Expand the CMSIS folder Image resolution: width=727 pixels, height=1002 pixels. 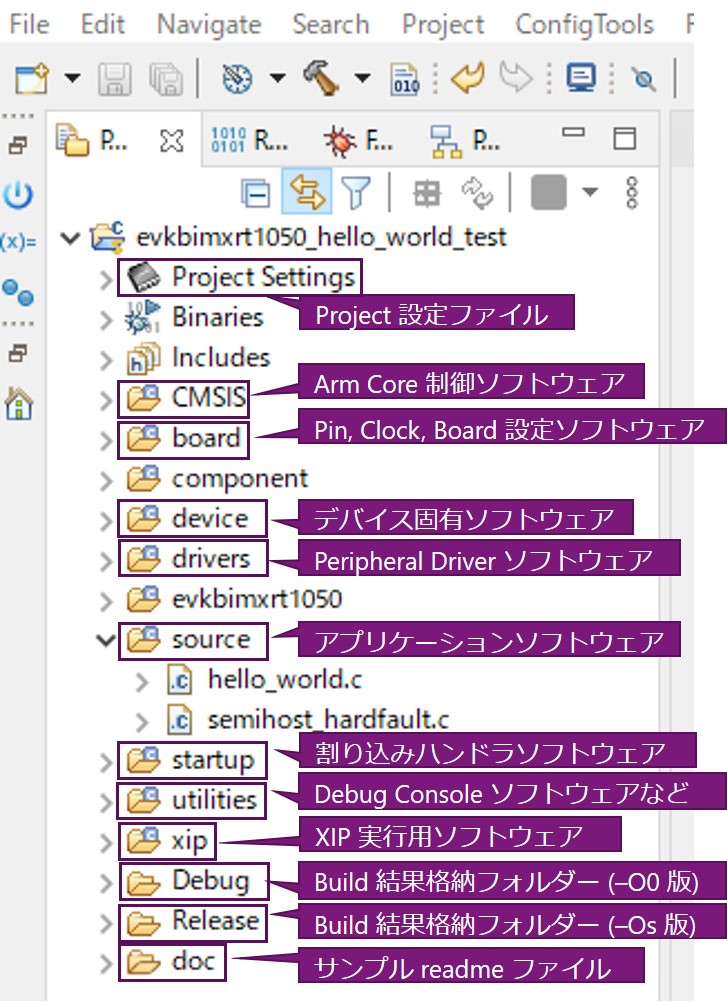(x=106, y=400)
